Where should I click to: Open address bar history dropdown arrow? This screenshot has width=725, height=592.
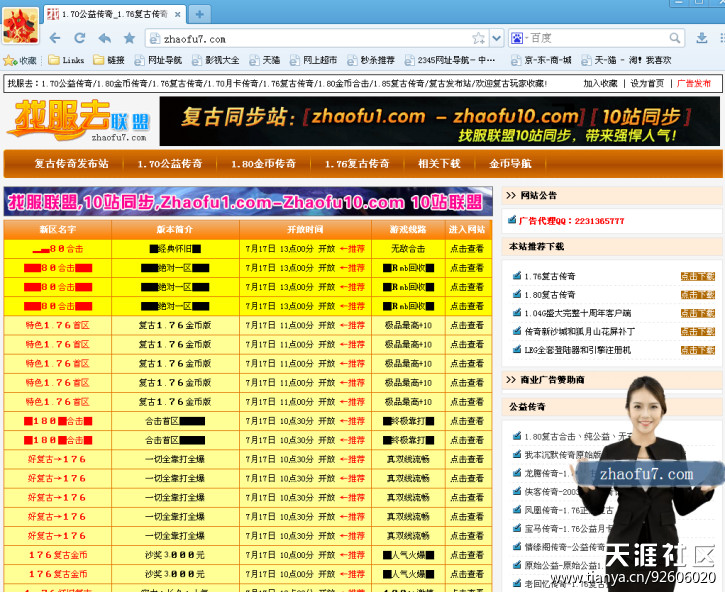pos(497,38)
